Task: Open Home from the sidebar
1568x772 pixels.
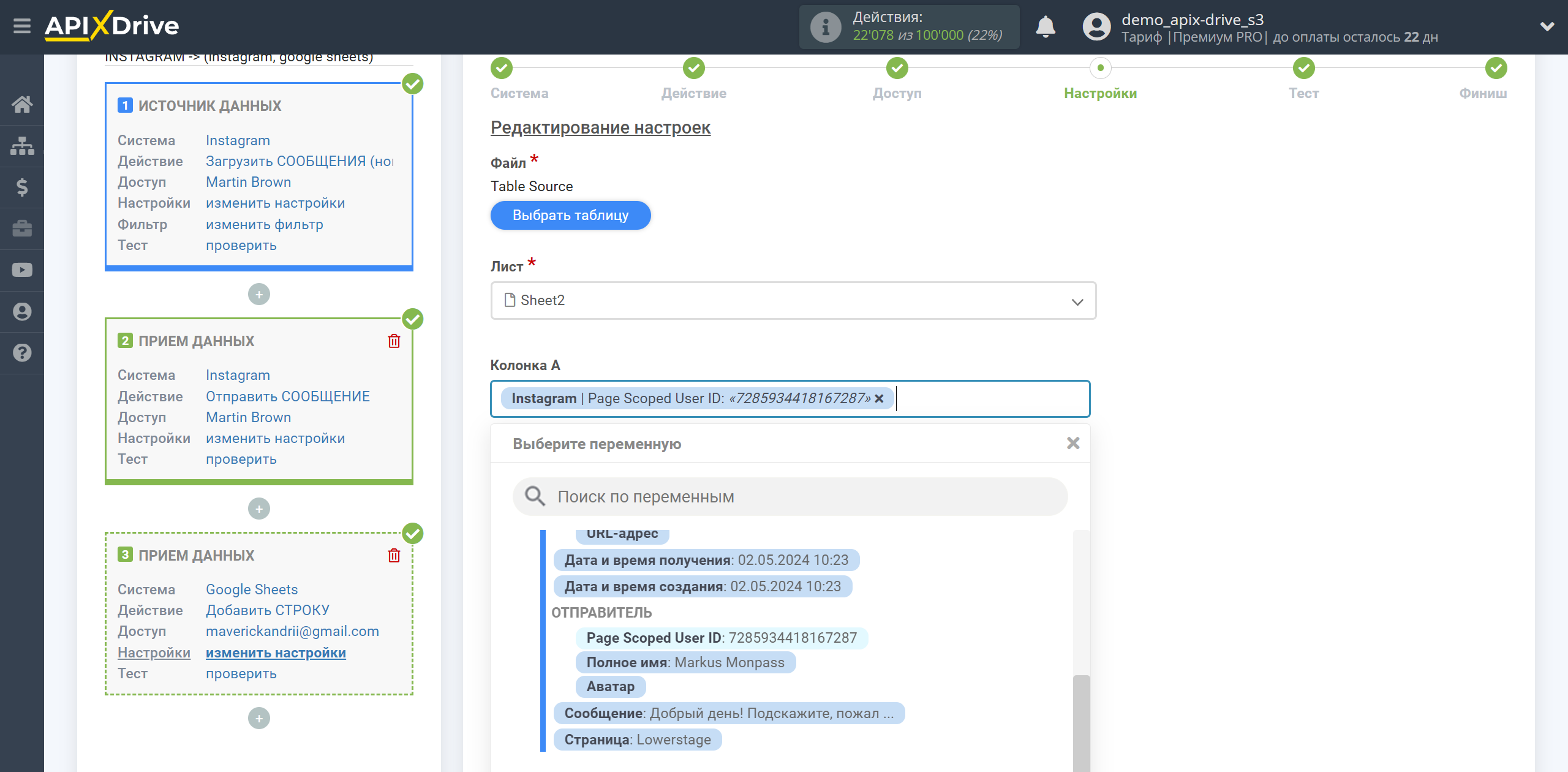Action: pos(22,104)
